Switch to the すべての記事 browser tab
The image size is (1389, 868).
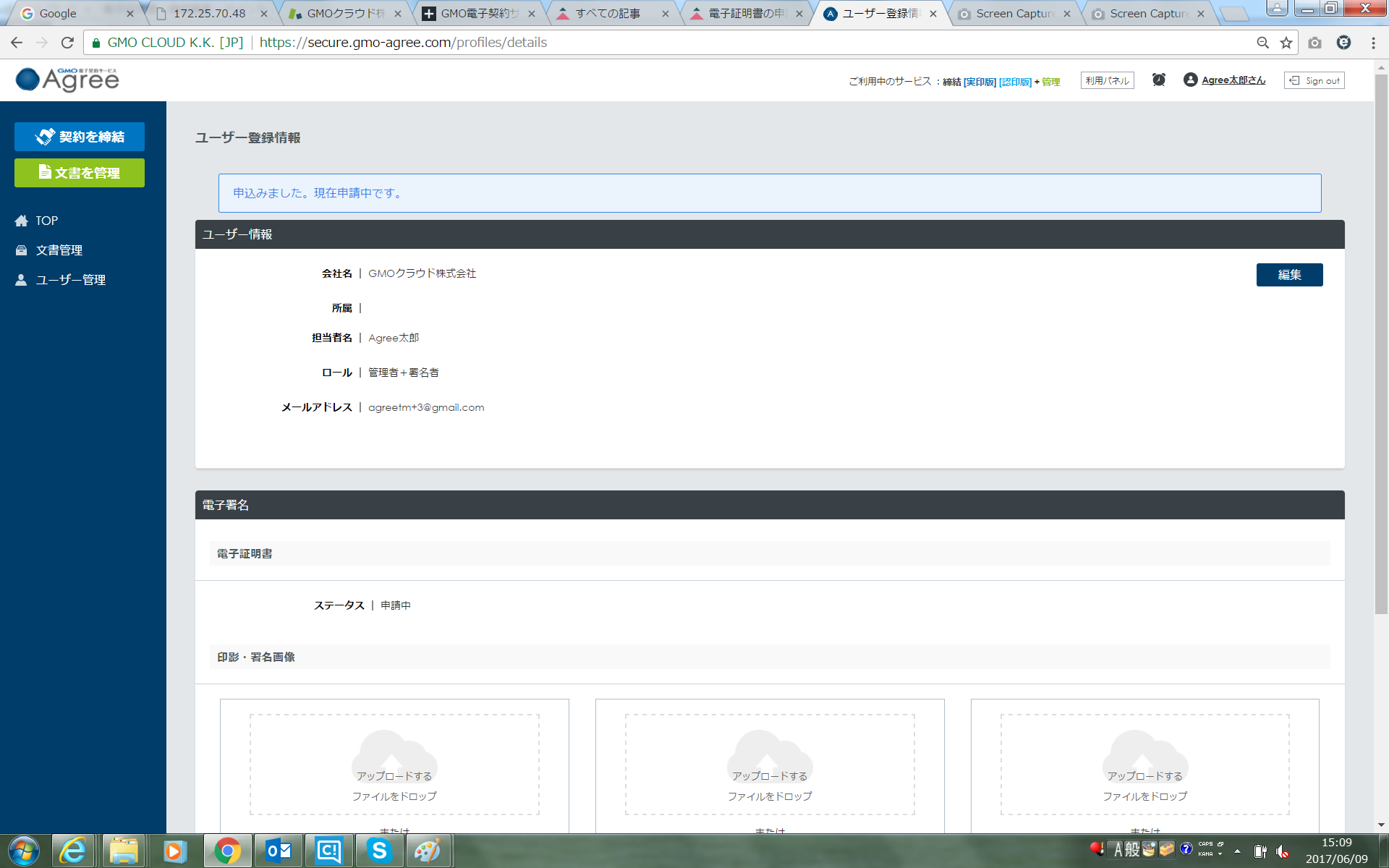tap(608, 14)
